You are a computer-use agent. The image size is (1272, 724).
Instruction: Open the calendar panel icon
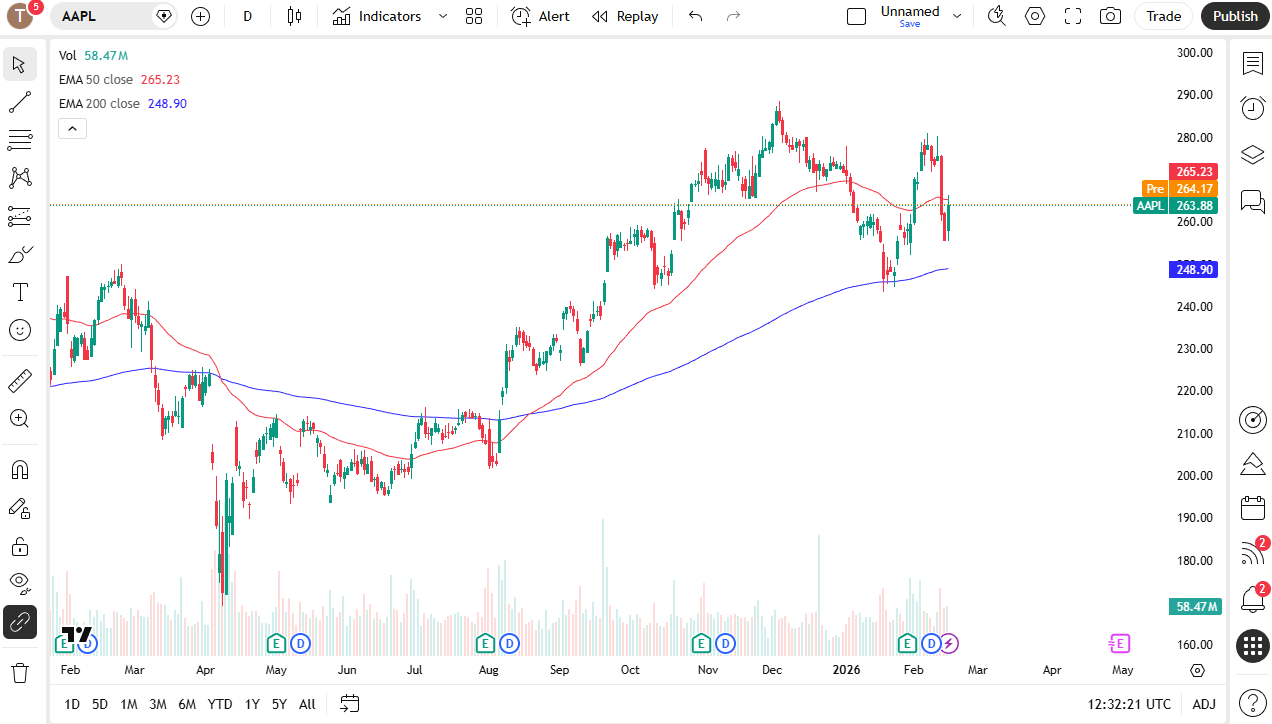[1253, 508]
